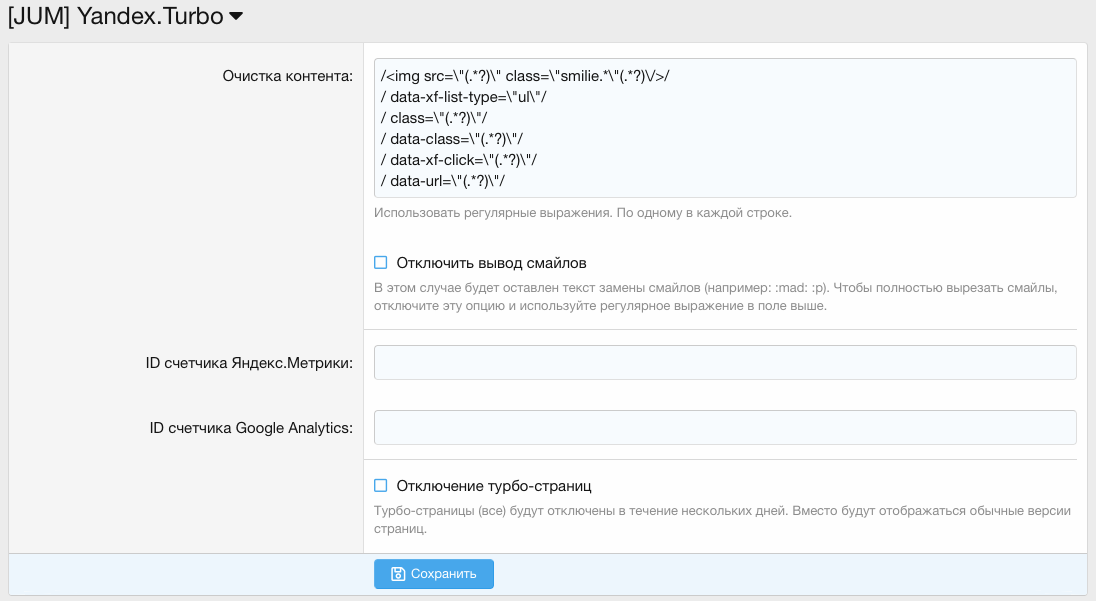Click the Отключение турбо-страниц label text

494,486
